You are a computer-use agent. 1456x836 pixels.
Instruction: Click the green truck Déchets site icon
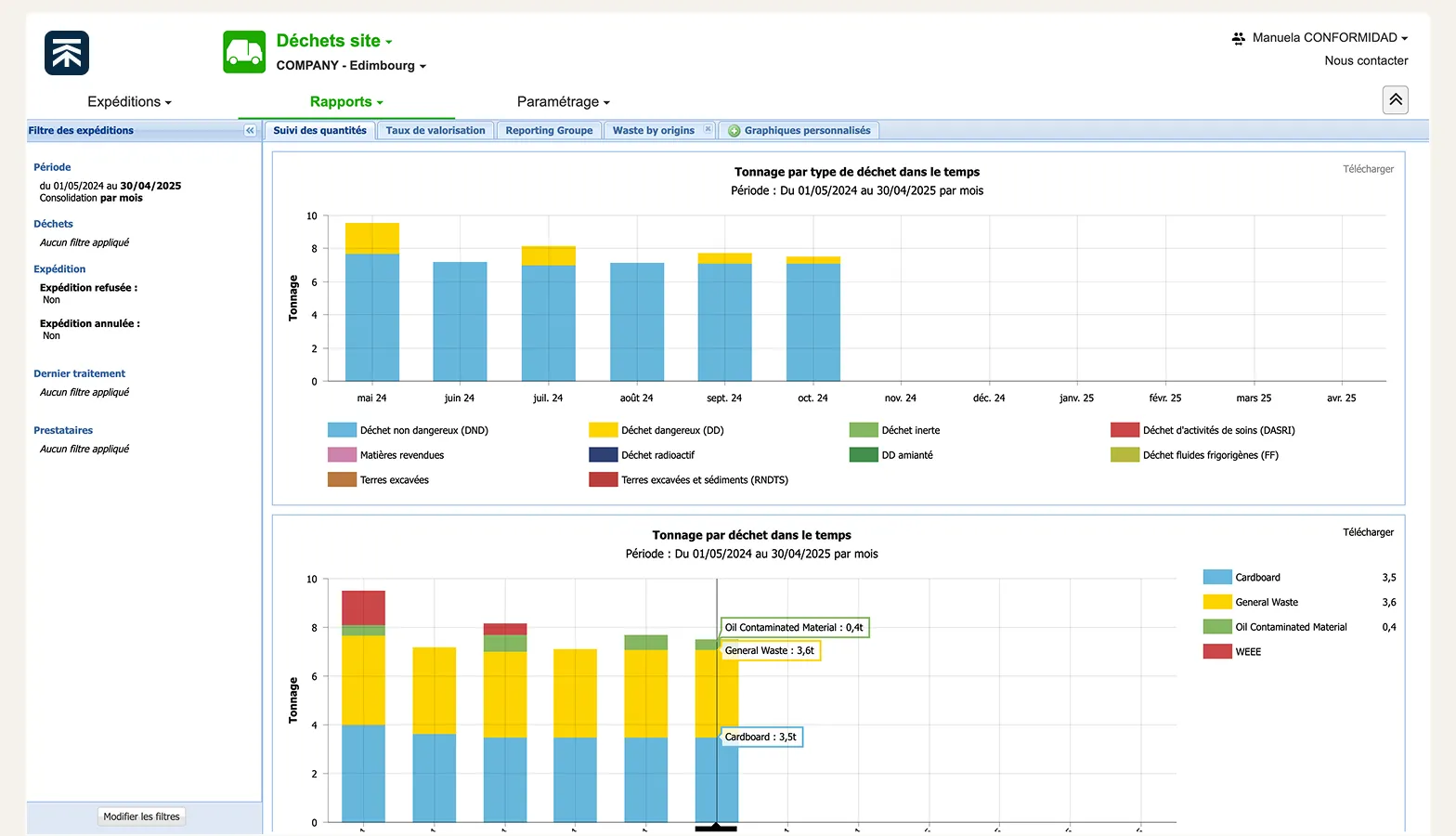coord(244,52)
